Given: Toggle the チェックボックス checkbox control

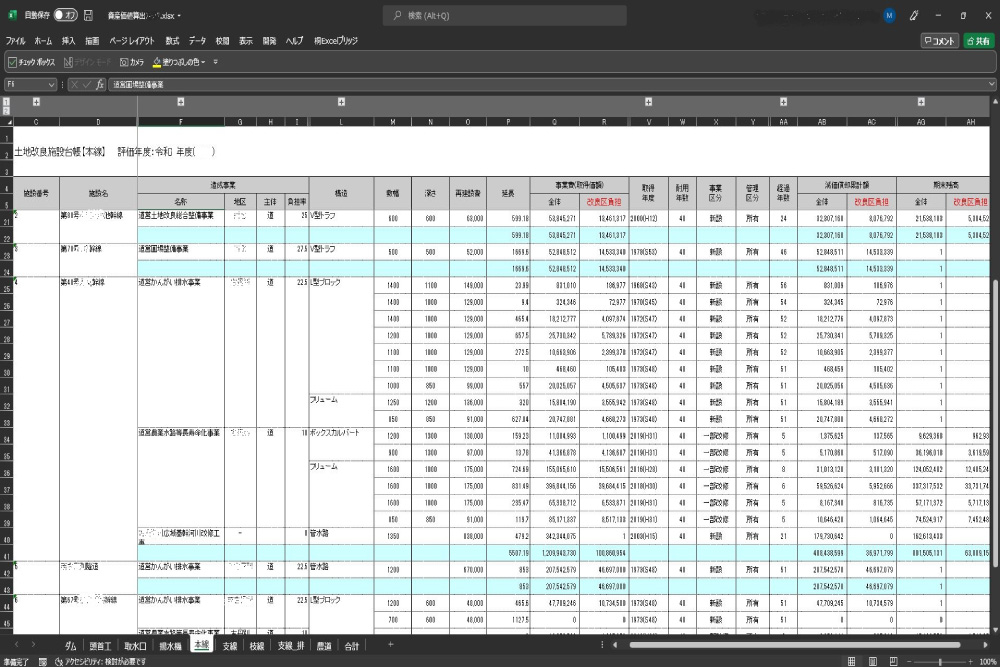Looking at the screenshot, I should [x=12, y=62].
